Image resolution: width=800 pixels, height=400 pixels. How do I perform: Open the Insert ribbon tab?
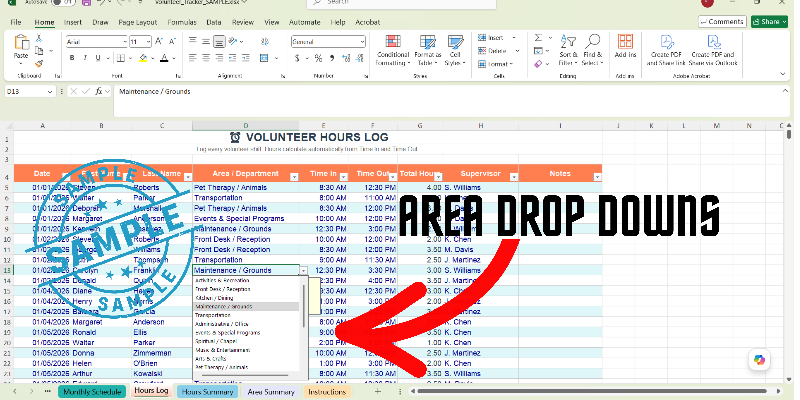click(x=73, y=22)
